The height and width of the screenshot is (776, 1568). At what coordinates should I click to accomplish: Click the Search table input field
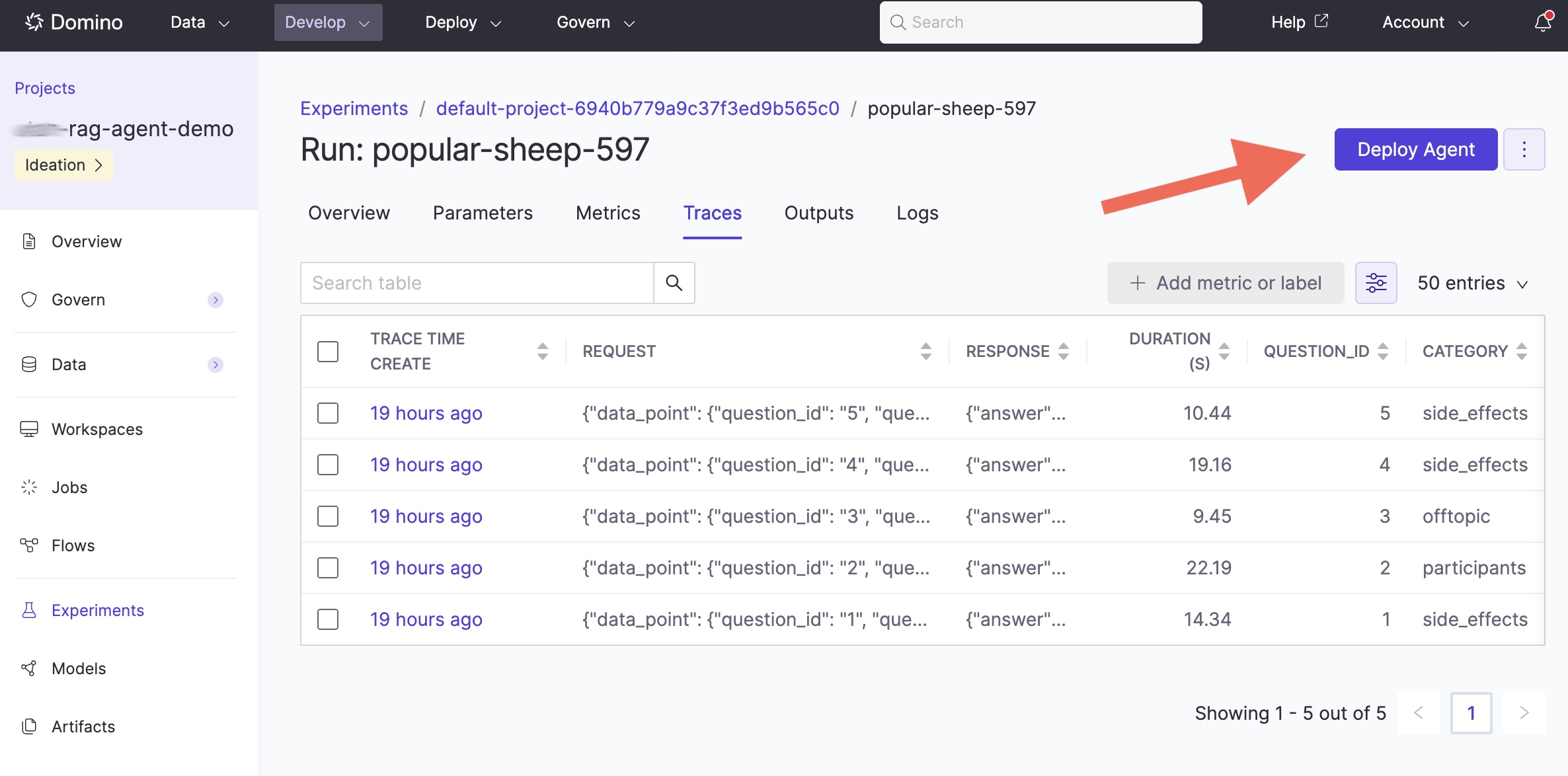tap(477, 283)
